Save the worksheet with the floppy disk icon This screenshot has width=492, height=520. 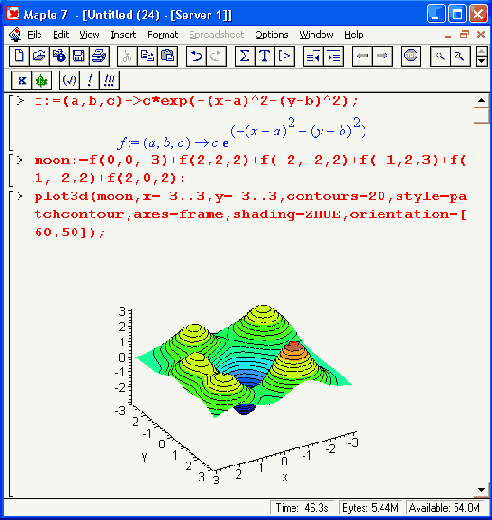(79, 56)
